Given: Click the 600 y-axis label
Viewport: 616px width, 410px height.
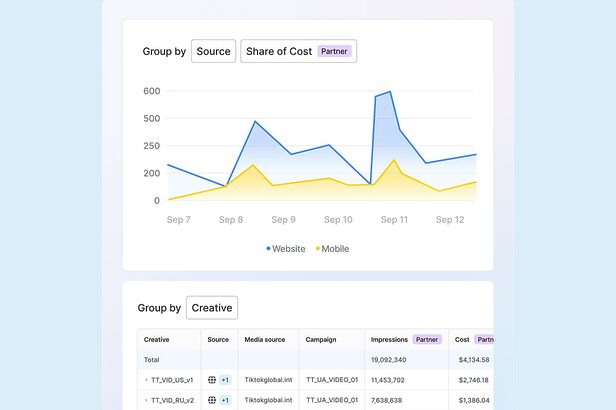Looking at the screenshot, I should [x=152, y=91].
